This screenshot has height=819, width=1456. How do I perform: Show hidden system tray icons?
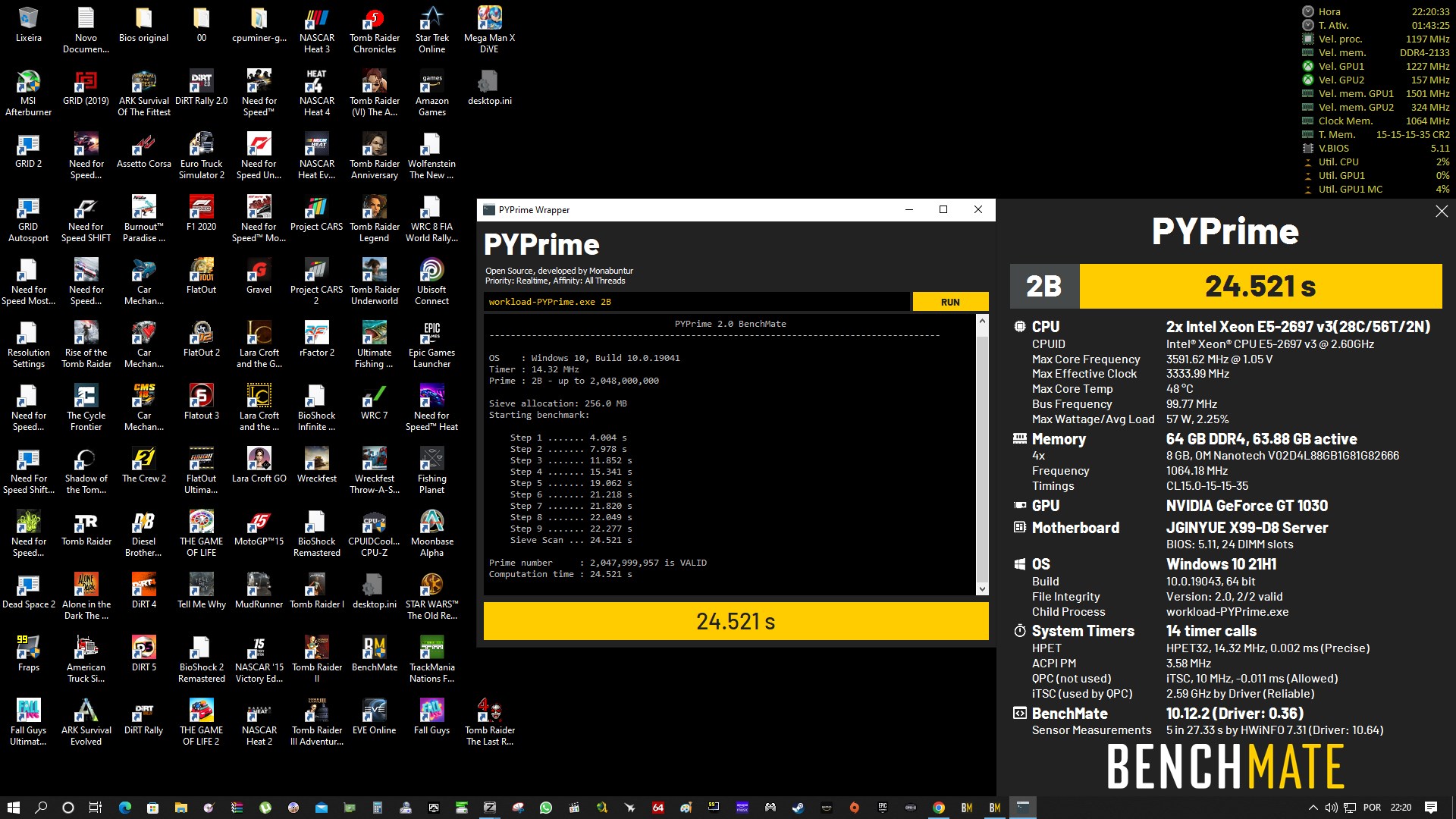point(1313,808)
